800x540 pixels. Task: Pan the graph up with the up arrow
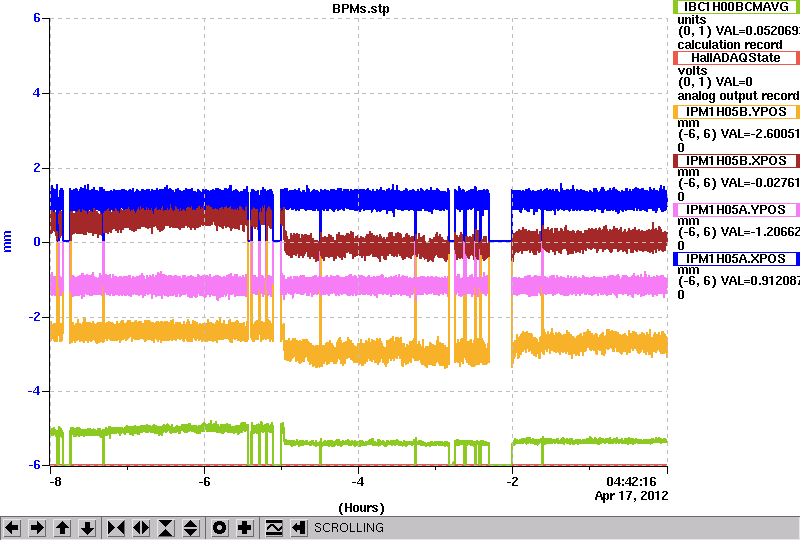62,528
